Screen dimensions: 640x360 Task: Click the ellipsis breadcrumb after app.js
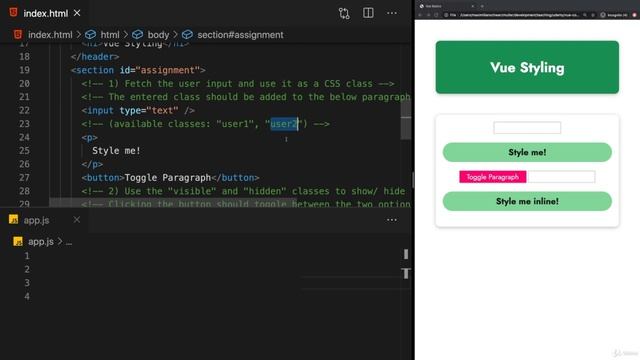69,242
